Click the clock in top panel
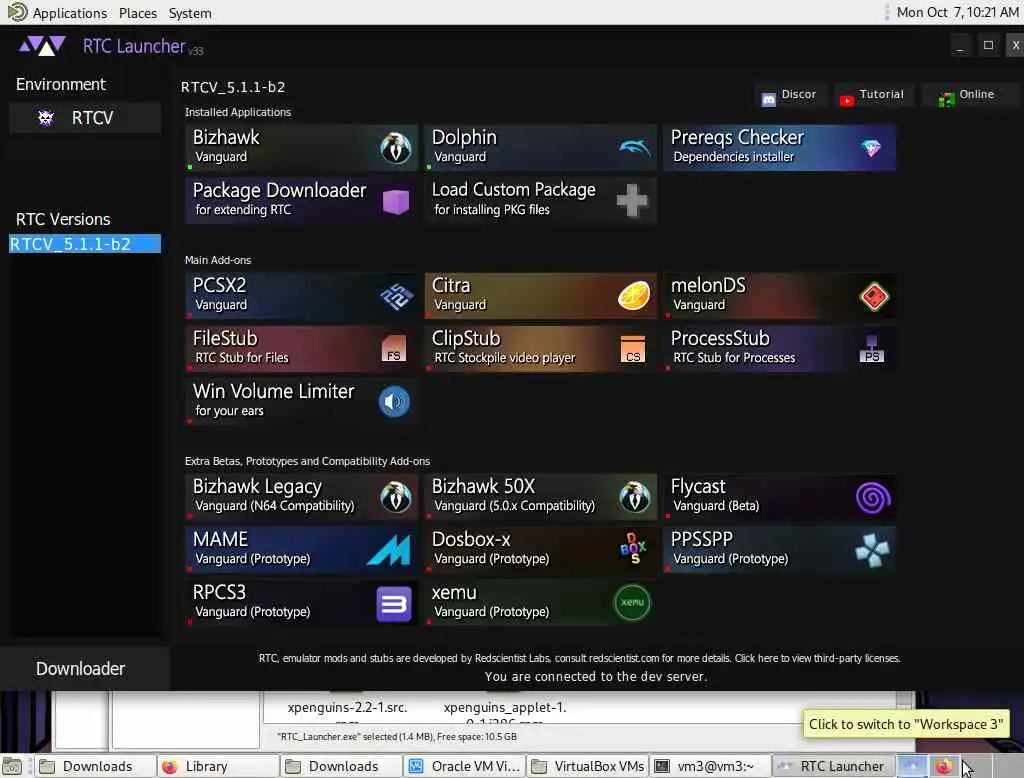The image size is (1024, 778). coord(957,12)
